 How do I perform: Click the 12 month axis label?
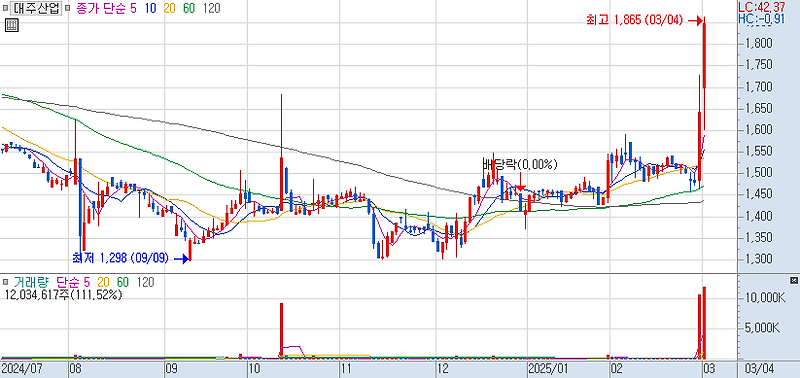443,368
